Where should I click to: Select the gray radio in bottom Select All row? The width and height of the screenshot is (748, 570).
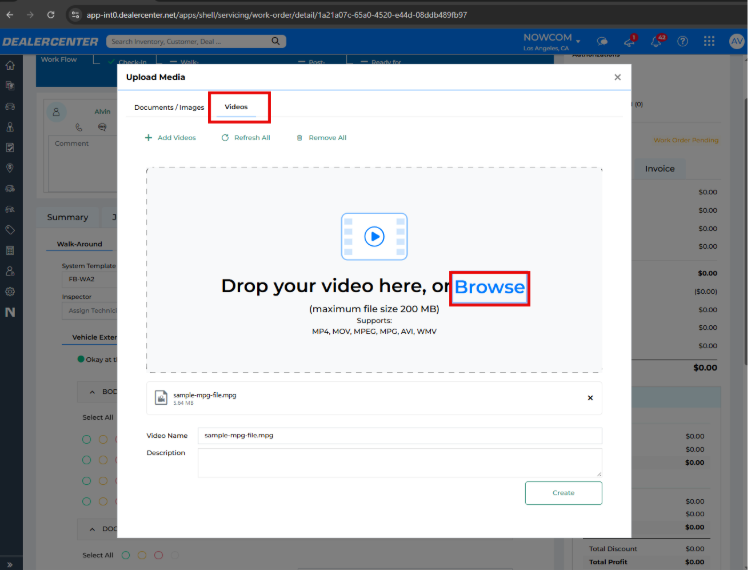pos(175,555)
